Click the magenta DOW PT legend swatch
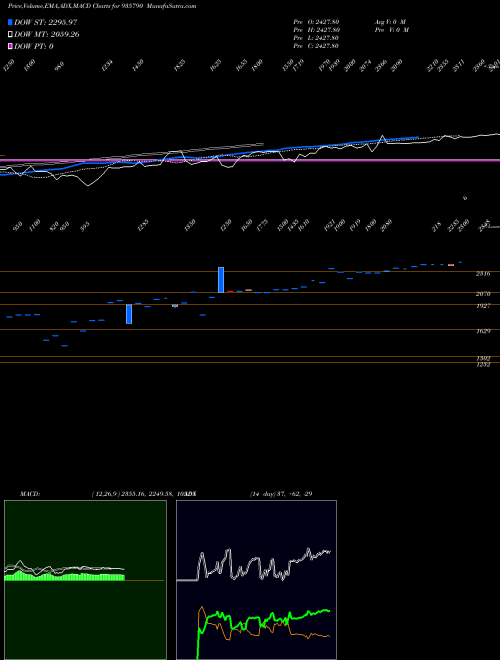This screenshot has height=660, width=500. tap(10, 46)
